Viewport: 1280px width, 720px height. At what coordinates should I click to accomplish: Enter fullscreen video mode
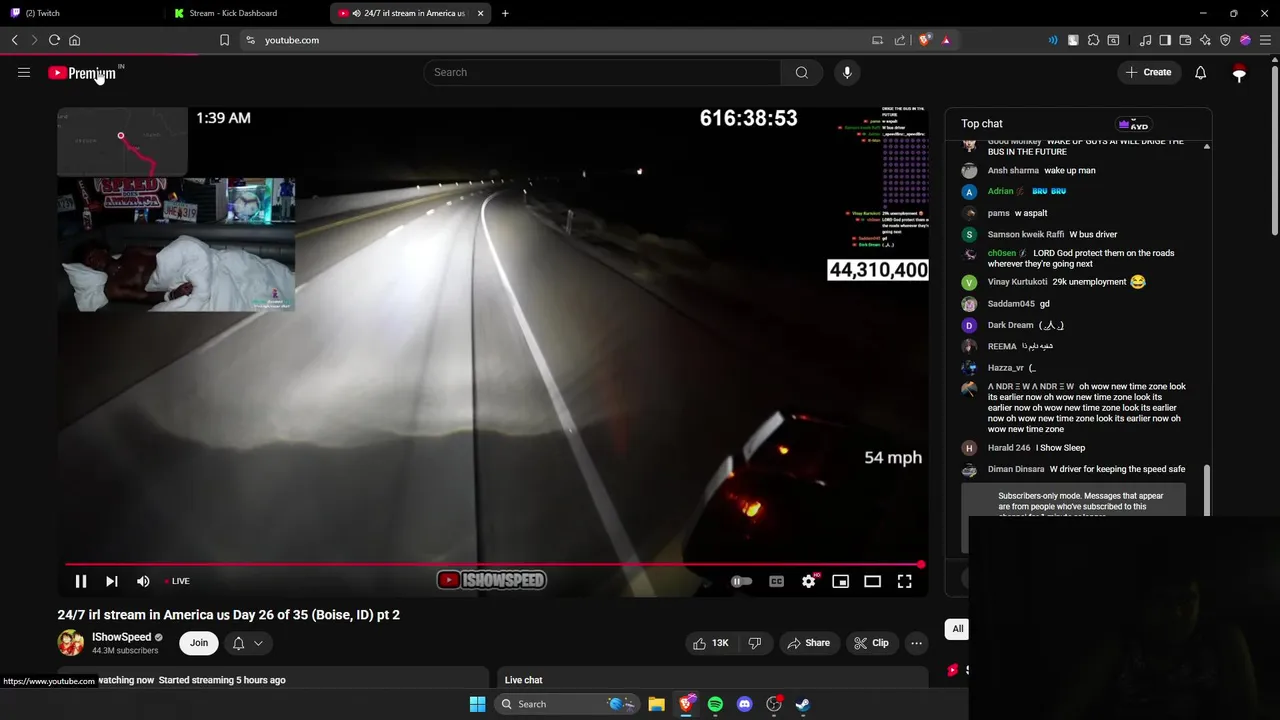(905, 581)
